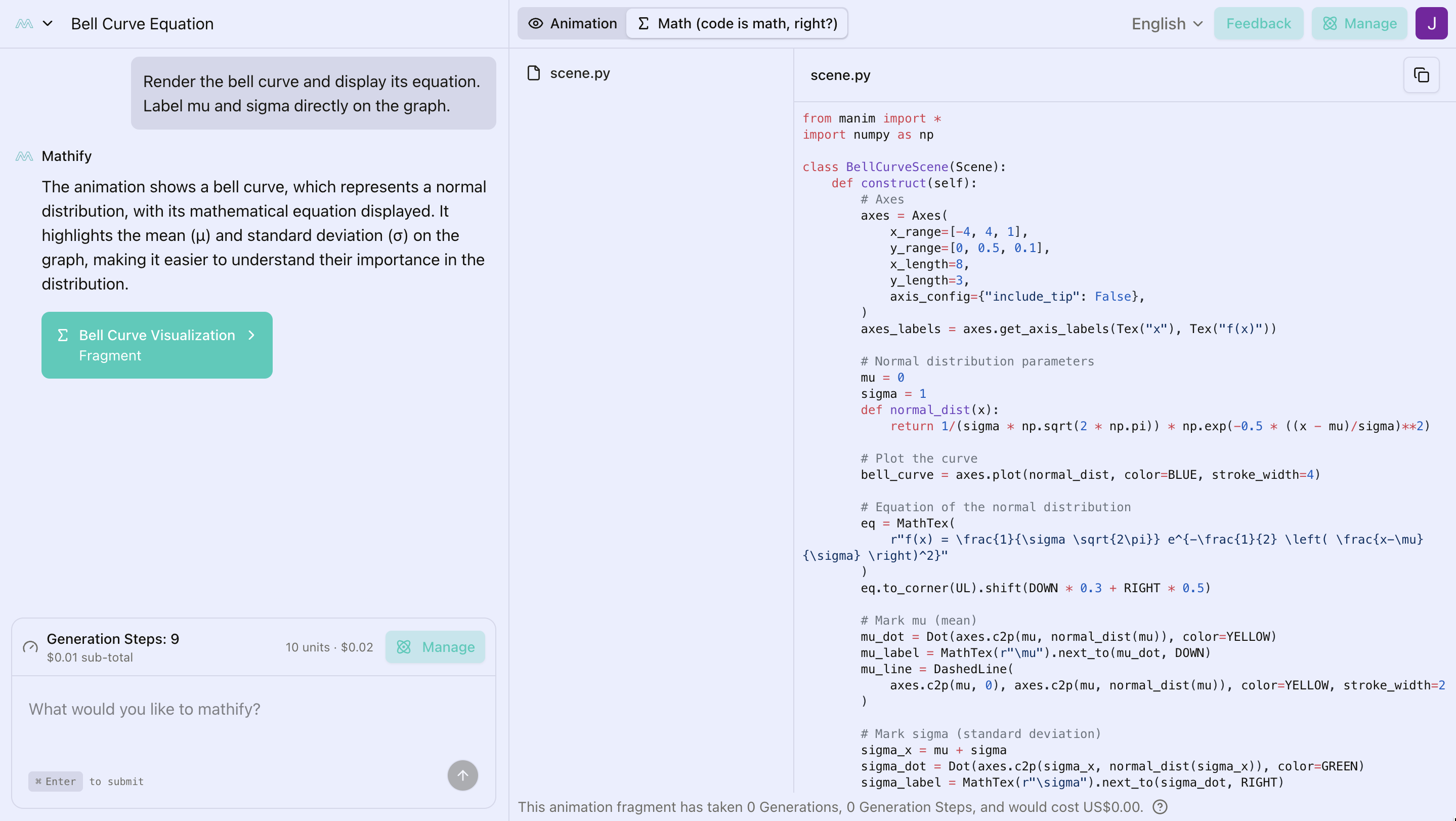Click the user prompt message bubble
The height and width of the screenshot is (821, 1456).
click(313, 93)
